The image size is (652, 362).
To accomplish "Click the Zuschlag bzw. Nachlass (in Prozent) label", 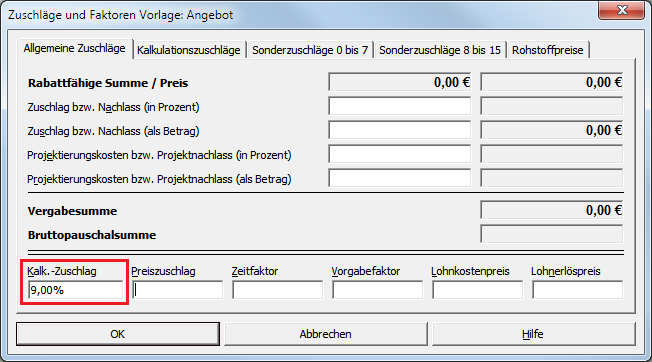I will [114, 107].
